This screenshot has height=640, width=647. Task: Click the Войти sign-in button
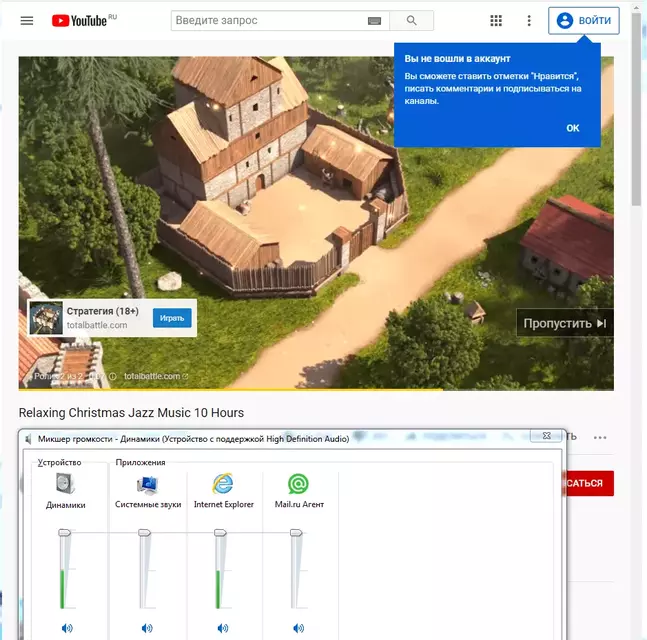pyautogui.click(x=583, y=20)
